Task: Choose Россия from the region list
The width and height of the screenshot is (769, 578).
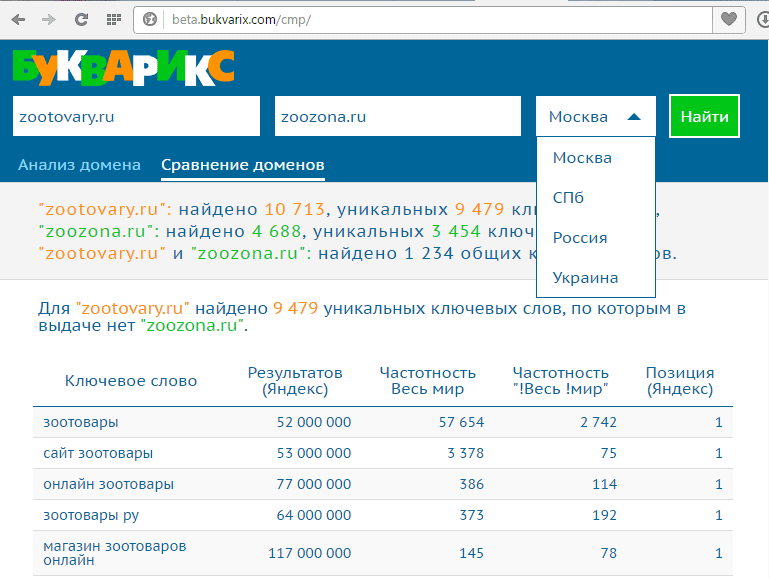Action: tap(580, 238)
